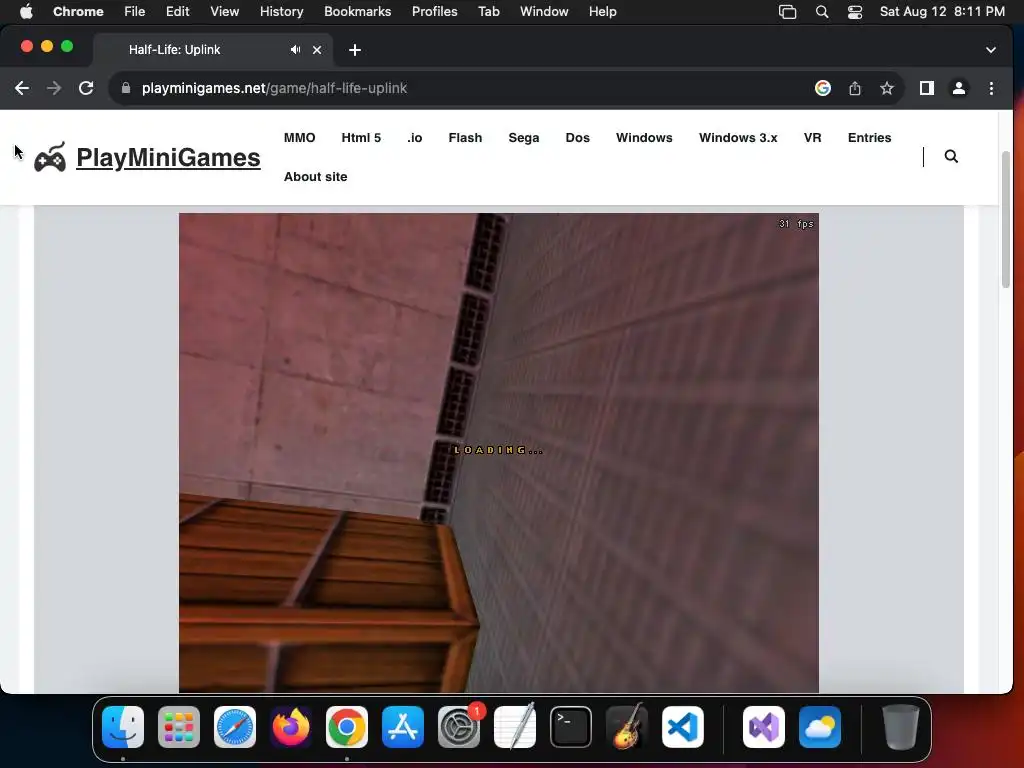Open the Chrome profile menu

pos(959,88)
